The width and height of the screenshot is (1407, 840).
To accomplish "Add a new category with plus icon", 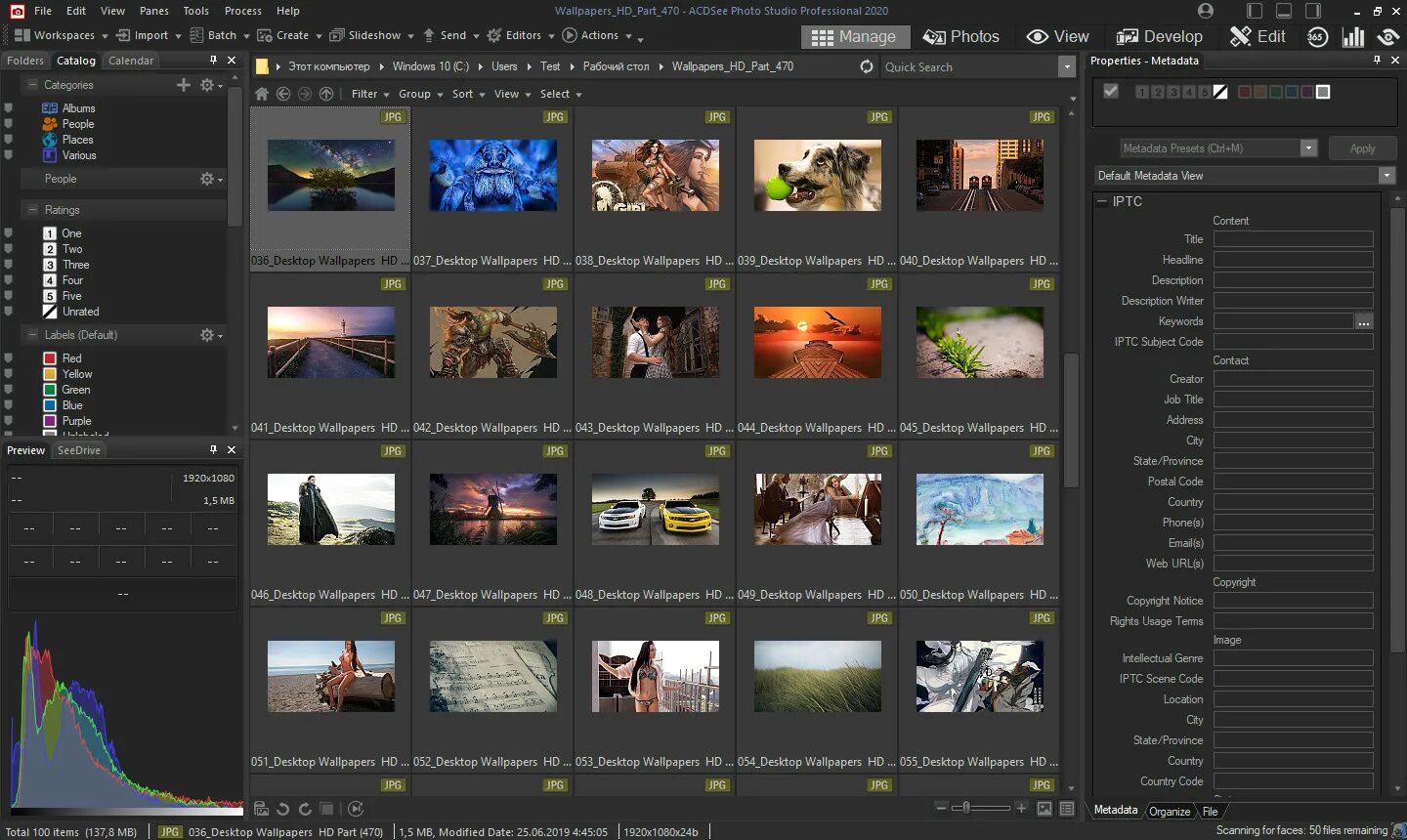I will tap(184, 85).
